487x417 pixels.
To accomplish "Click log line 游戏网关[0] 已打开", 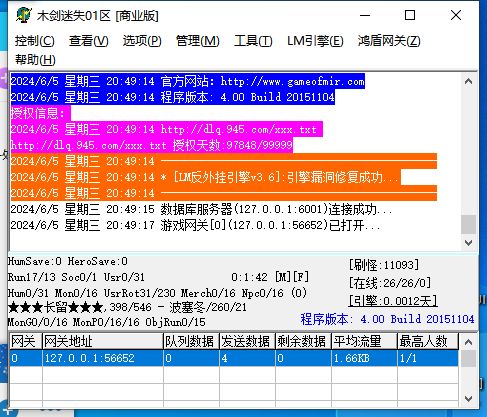I will [195, 225].
